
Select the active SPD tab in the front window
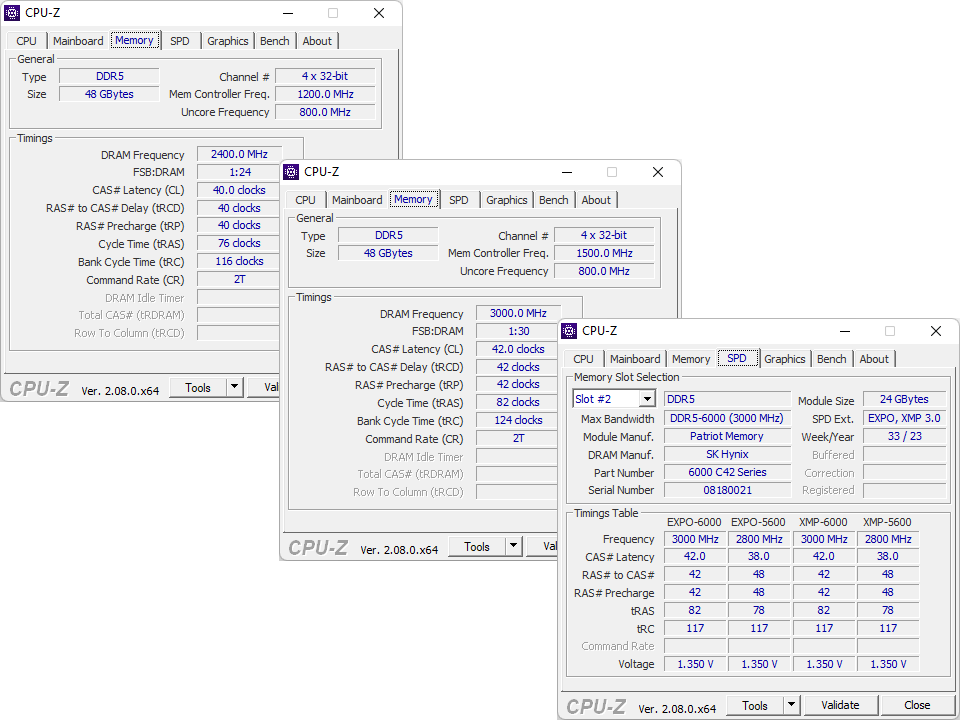click(x=737, y=358)
